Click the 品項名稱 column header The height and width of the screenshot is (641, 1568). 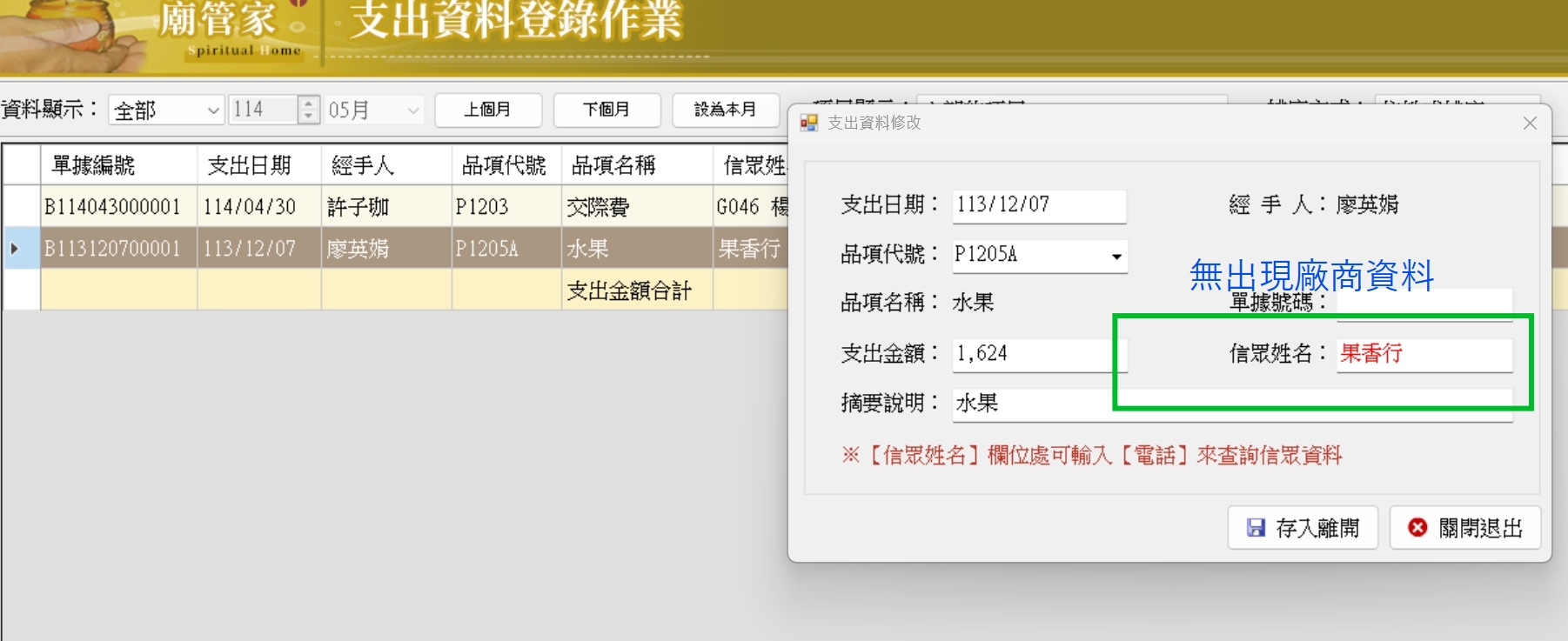637,165
